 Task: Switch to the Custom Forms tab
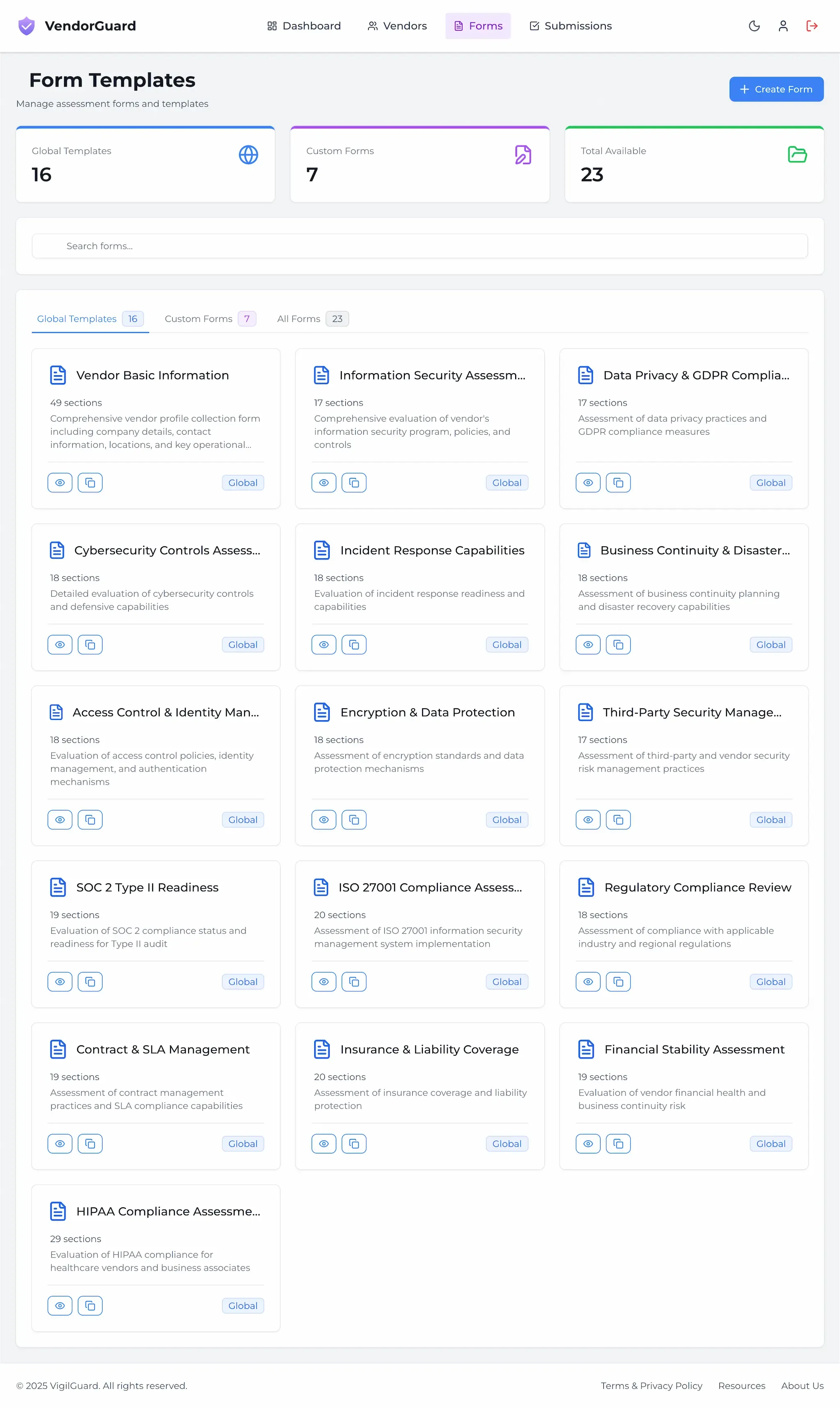tap(198, 319)
